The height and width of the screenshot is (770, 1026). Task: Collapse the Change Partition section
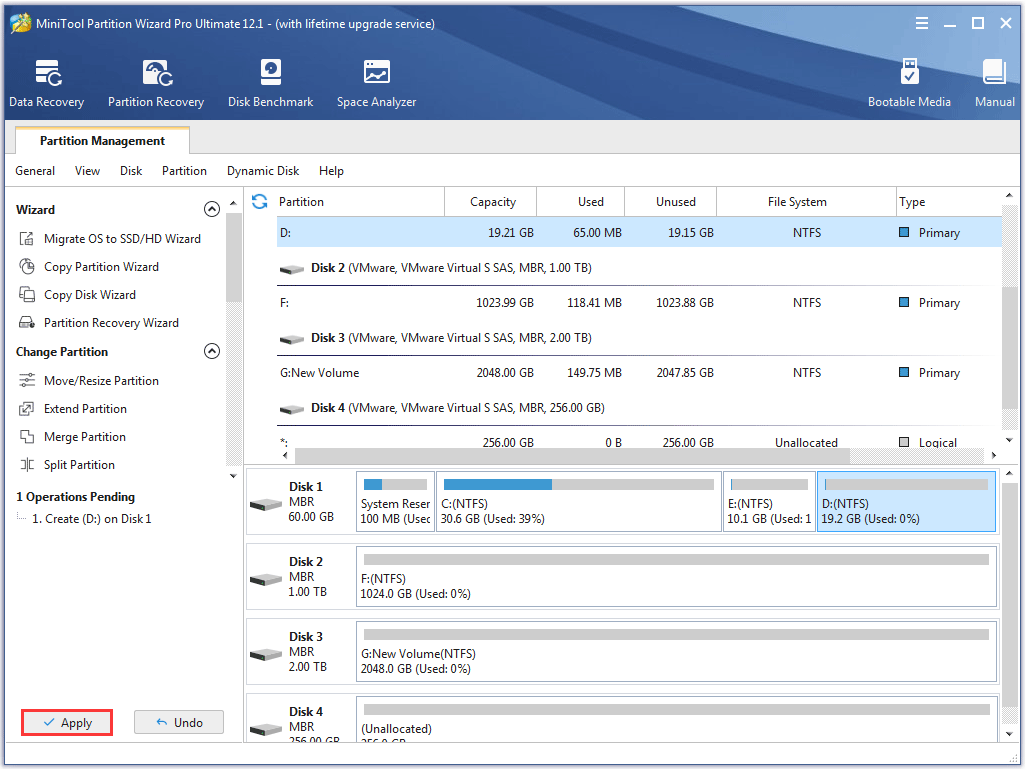click(211, 351)
